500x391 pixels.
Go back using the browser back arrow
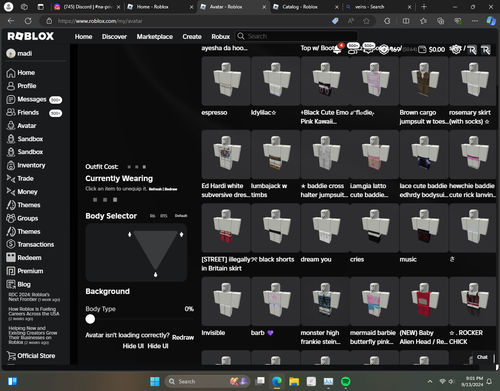coord(11,21)
